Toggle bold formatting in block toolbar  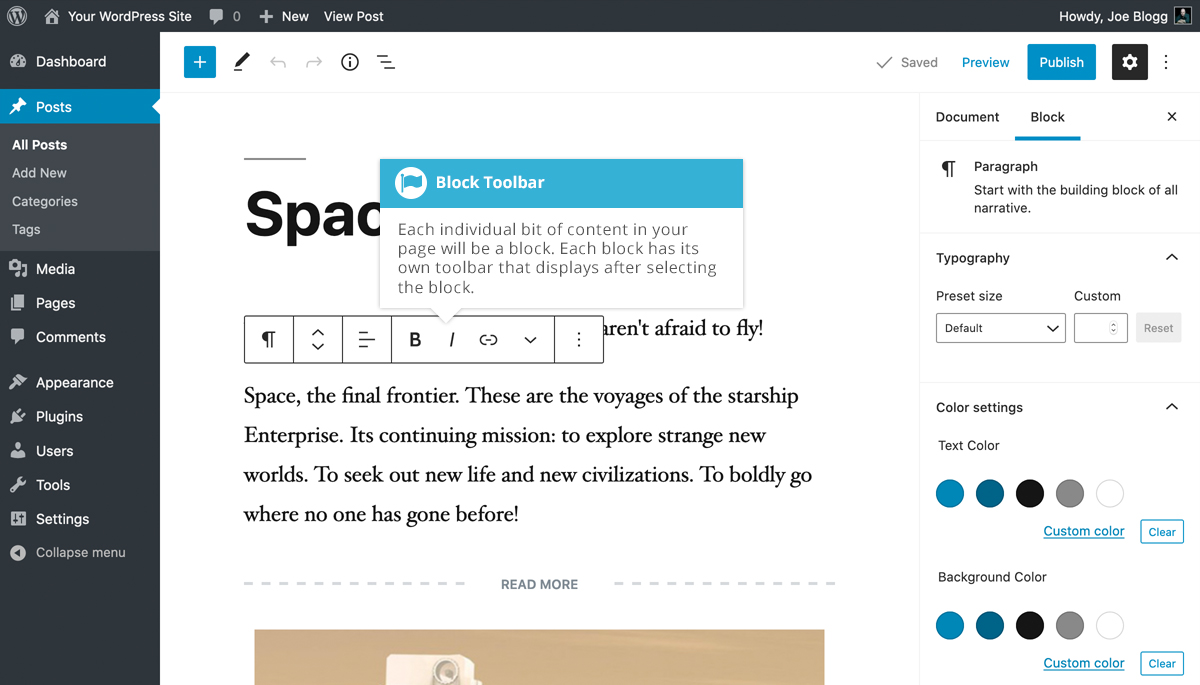415,340
